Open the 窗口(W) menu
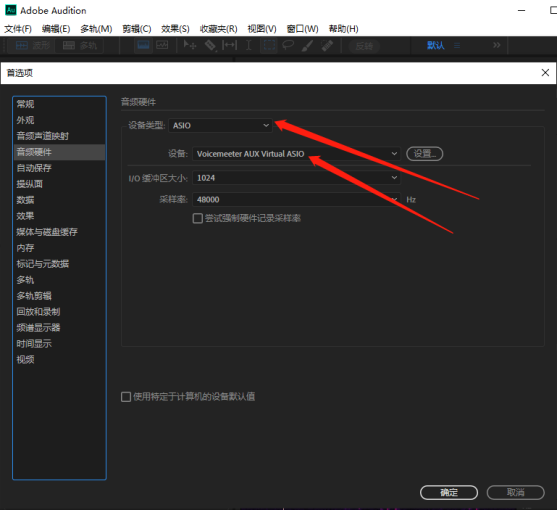This screenshot has height=510, width=558. pyautogui.click(x=302, y=29)
